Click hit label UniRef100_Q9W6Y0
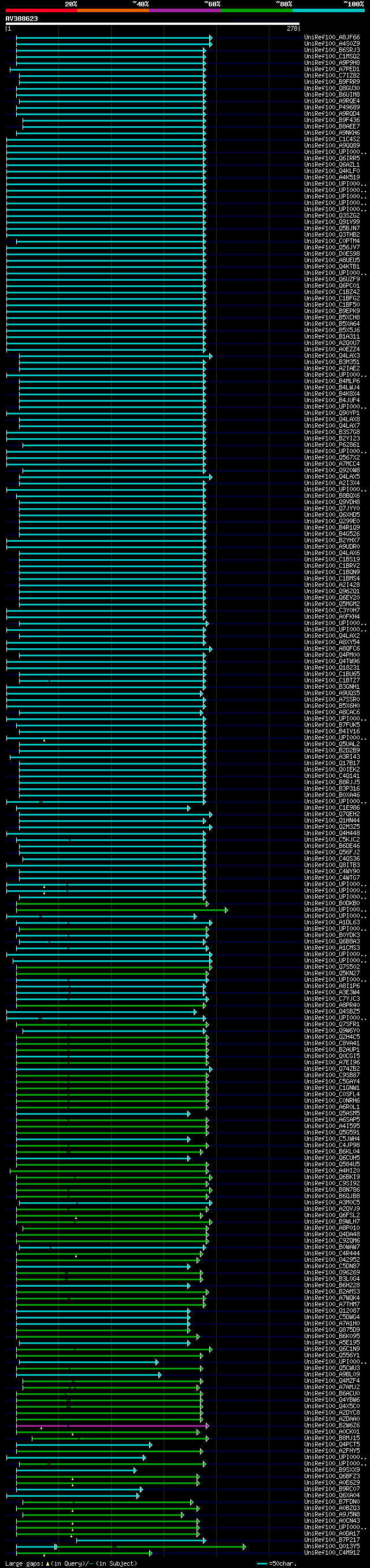Viewport: 370px width, 1568px height. click(332, 1030)
